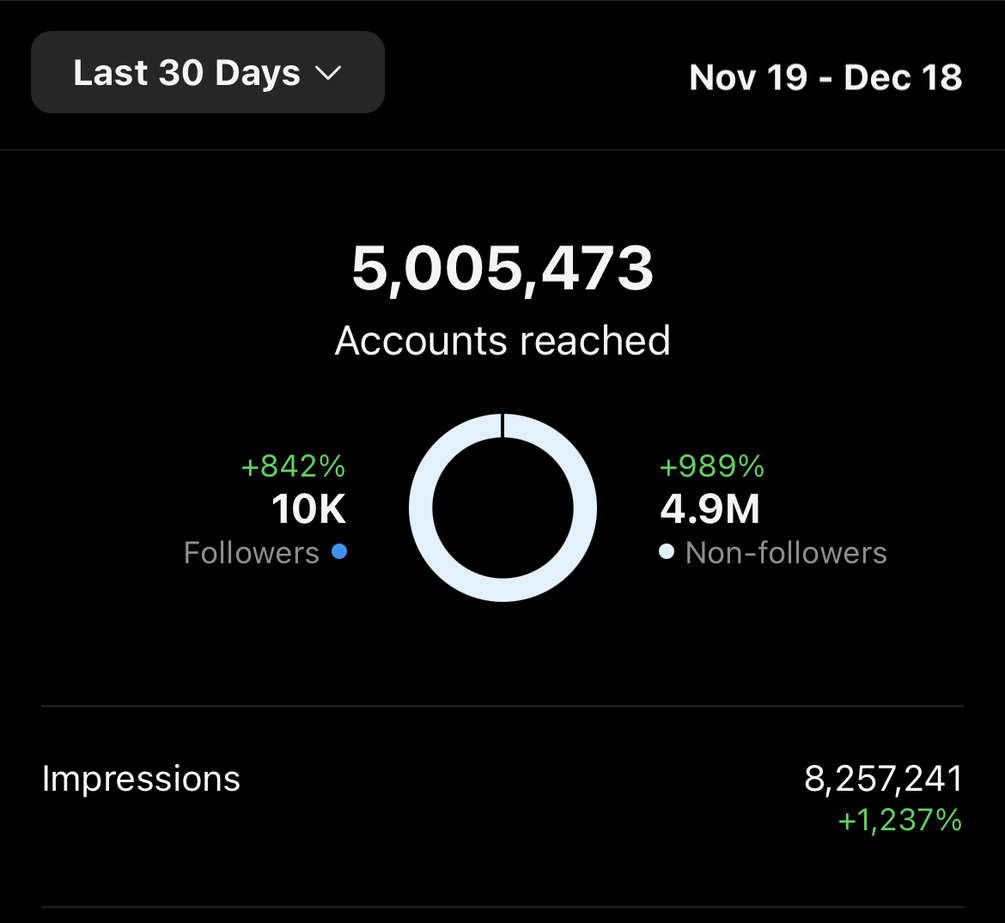This screenshot has width=1005, height=923.
Task: Select the Non-followers label
Action: pos(786,553)
